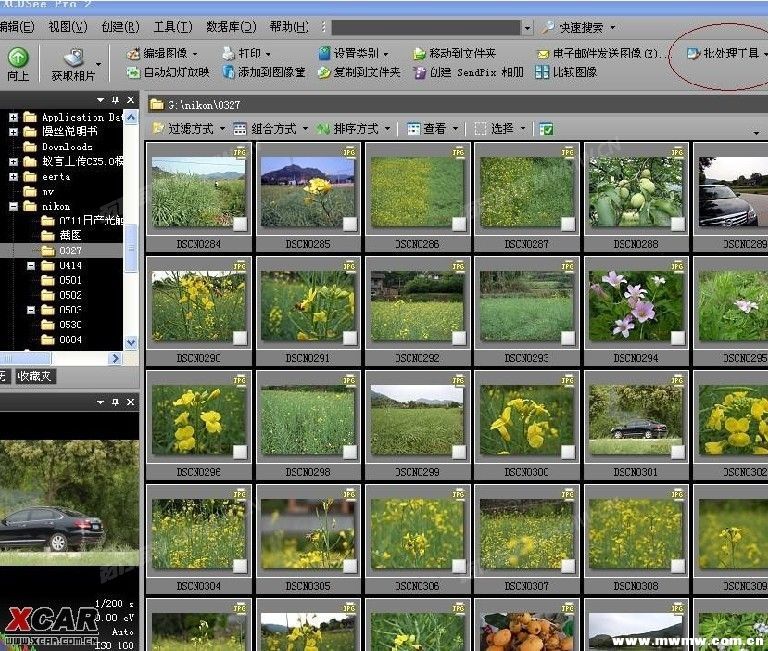This screenshot has width=768, height=651.
Task: Select the eerta folder in tree
Action: (47, 176)
